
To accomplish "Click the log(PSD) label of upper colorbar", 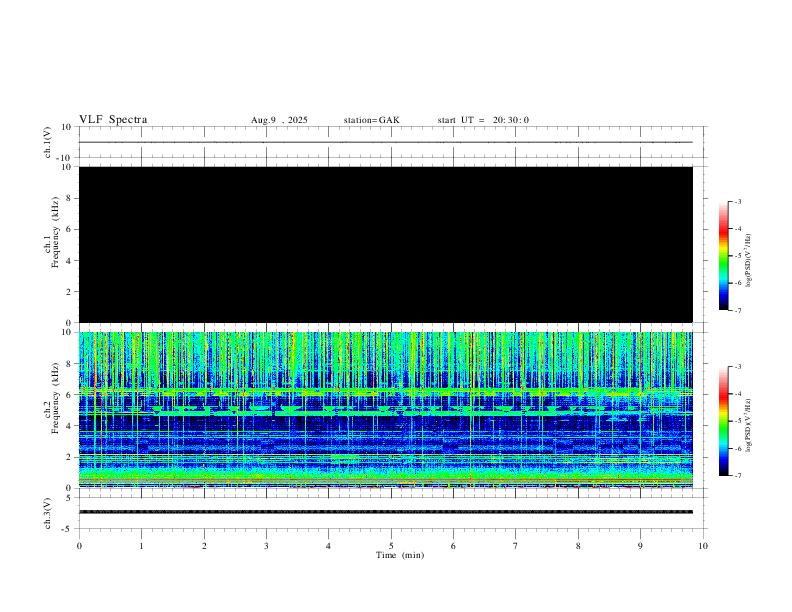I will [750, 256].
